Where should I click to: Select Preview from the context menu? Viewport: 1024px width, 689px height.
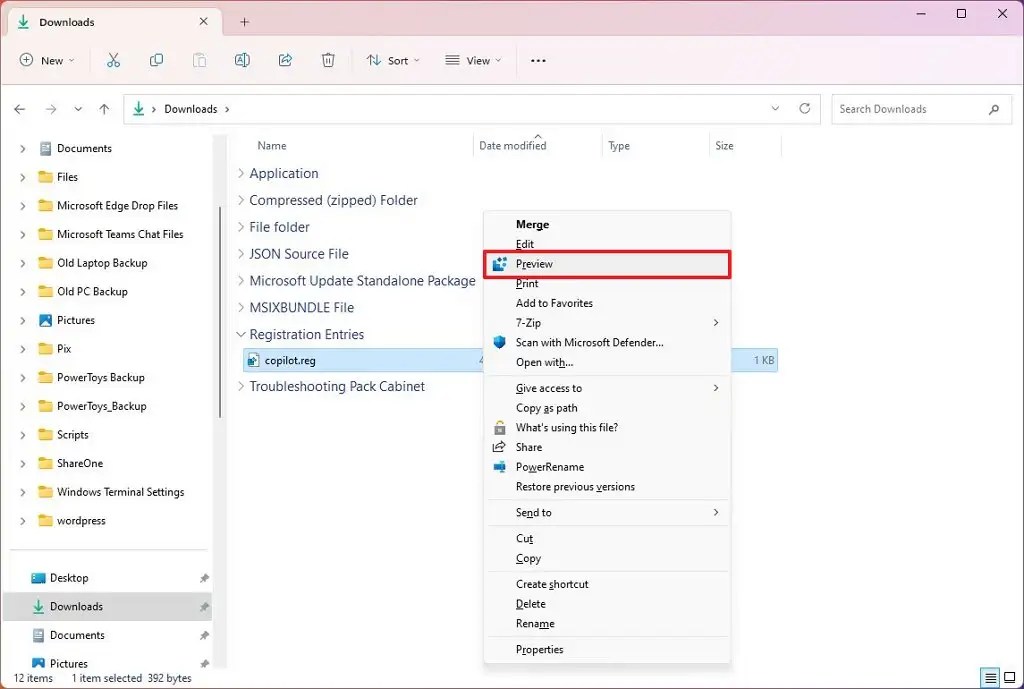tap(535, 263)
